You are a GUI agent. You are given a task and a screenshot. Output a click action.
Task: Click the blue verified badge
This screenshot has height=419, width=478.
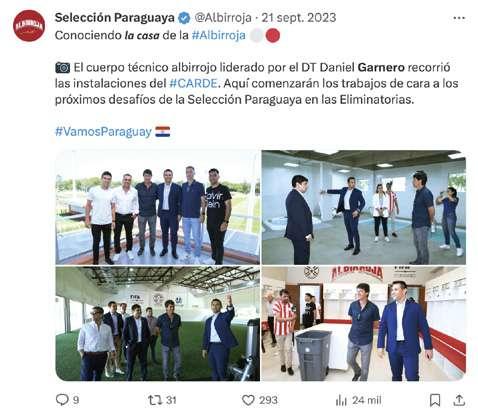(184, 18)
